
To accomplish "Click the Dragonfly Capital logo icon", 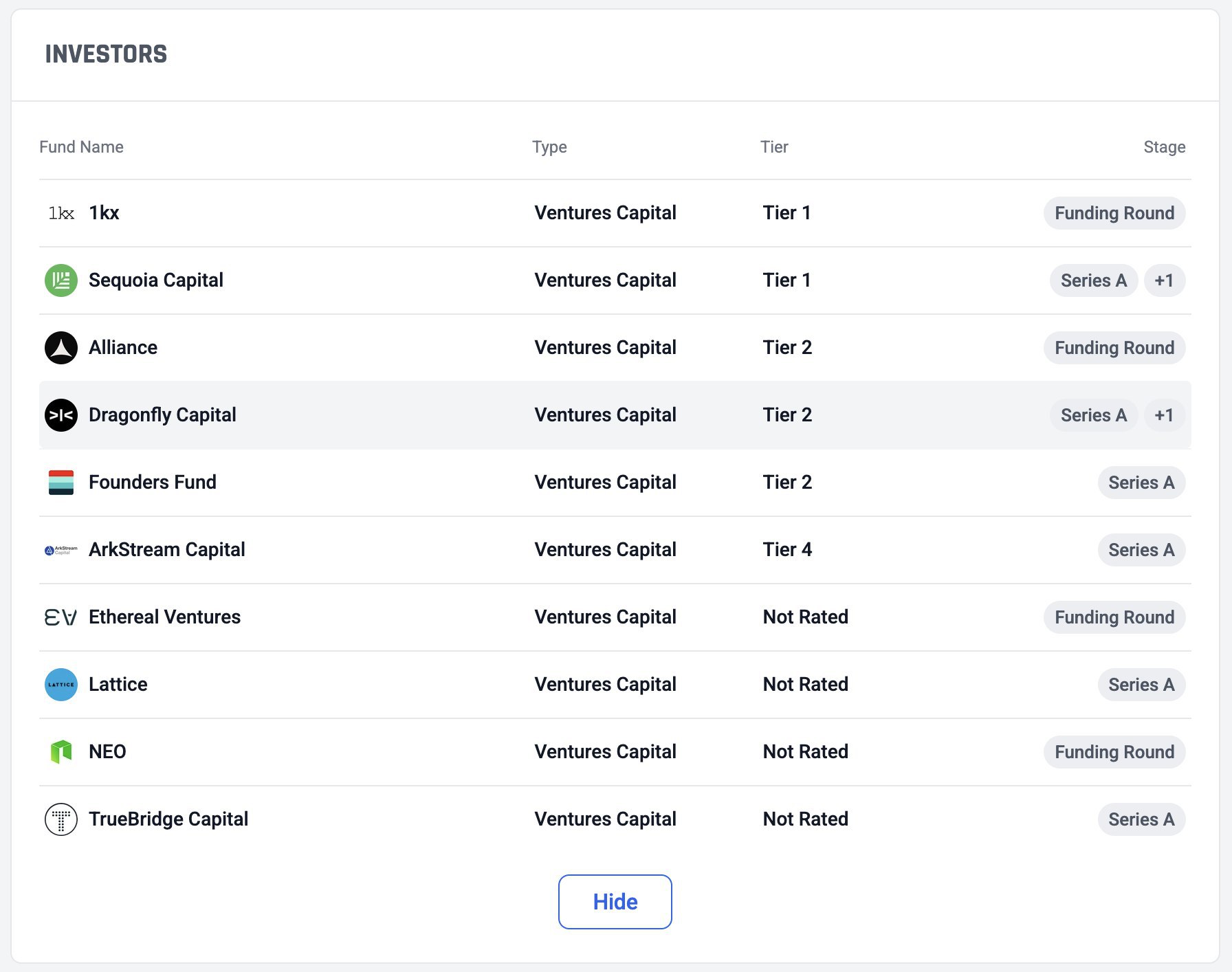I will tap(61, 415).
